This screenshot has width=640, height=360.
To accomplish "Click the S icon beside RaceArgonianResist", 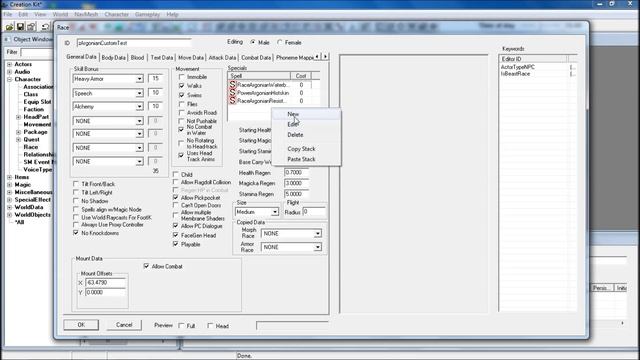I will (233, 100).
